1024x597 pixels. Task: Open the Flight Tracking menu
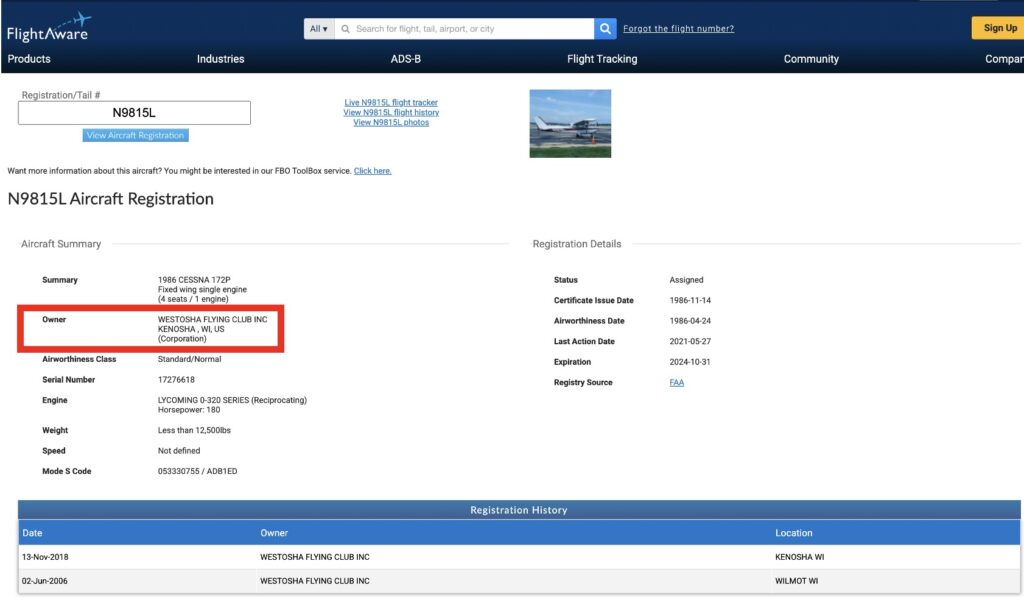click(602, 59)
